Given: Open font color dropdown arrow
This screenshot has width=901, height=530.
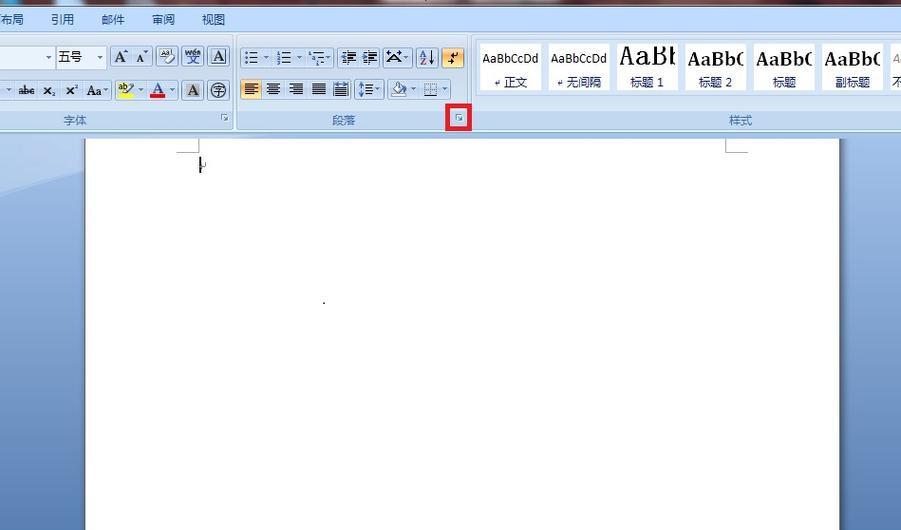Looking at the screenshot, I should pos(172,90).
